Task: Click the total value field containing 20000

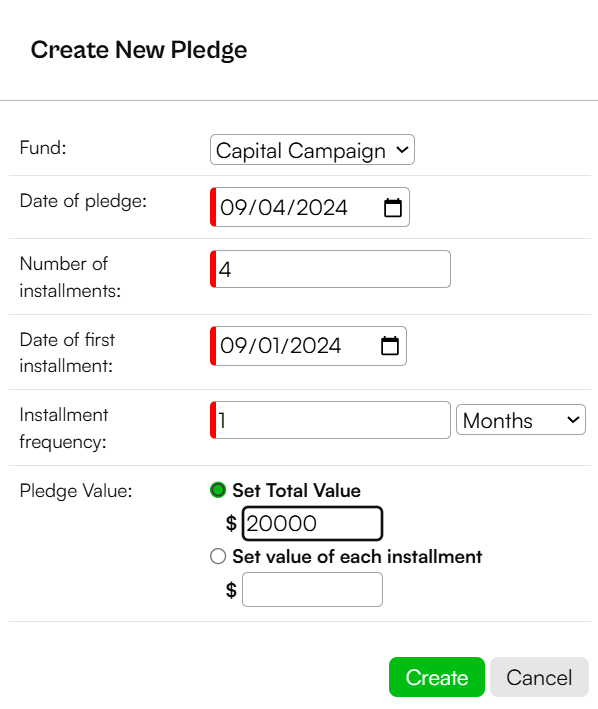Action: coord(312,524)
